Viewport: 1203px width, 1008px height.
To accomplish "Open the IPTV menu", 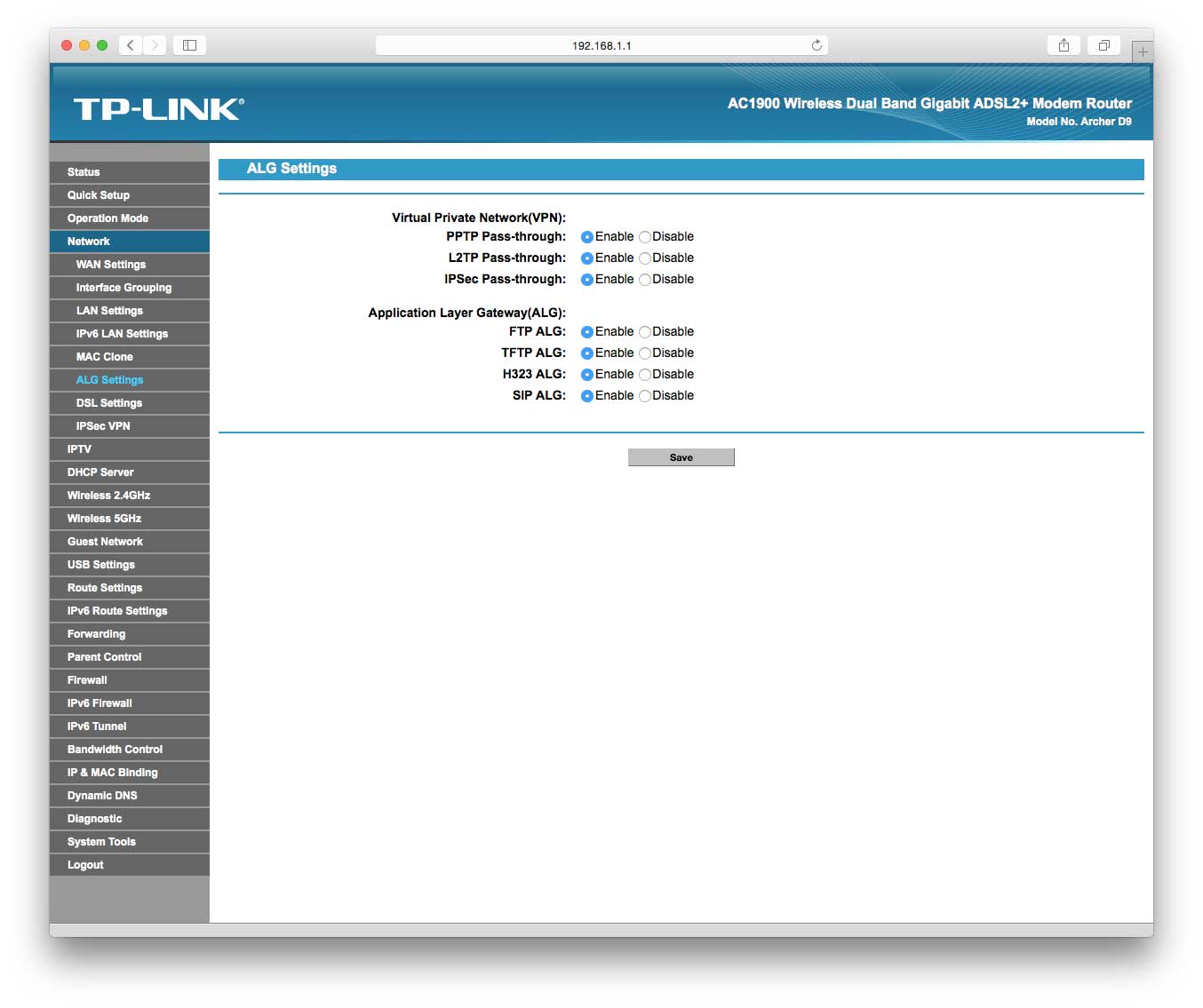I will (130, 449).
